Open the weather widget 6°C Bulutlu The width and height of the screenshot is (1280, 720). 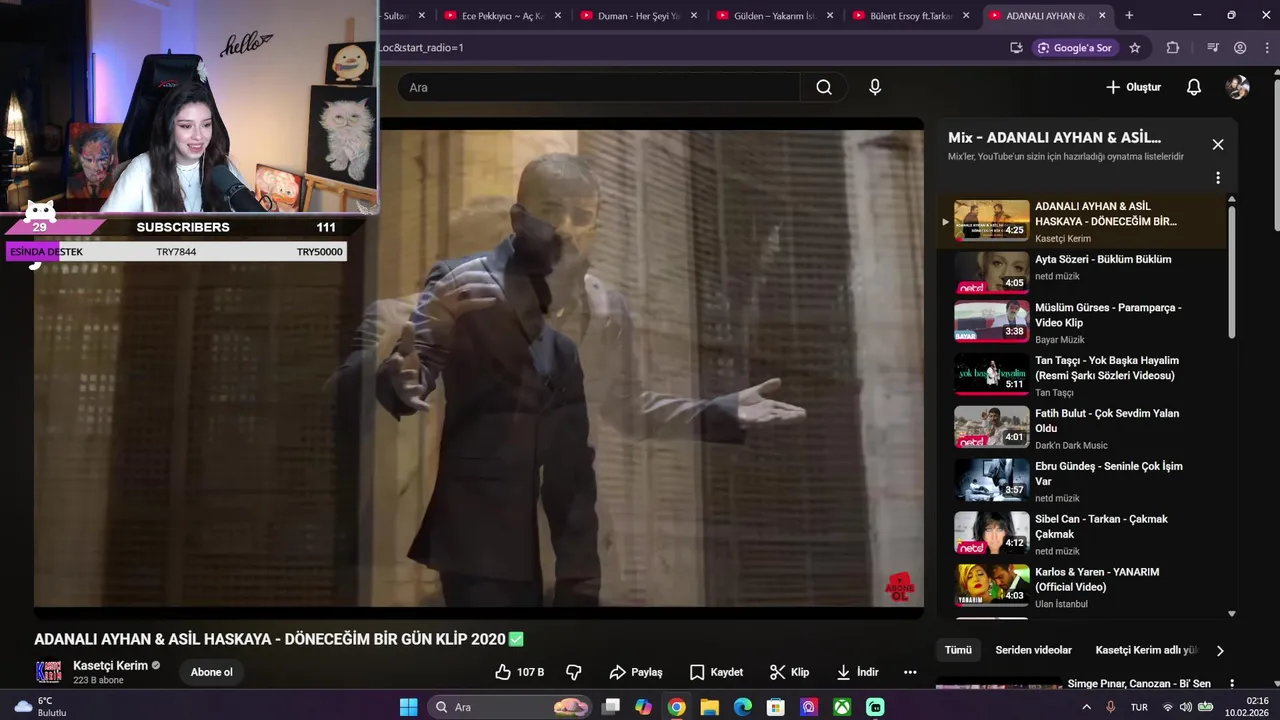pyautogui.click(x=42, y=707)
